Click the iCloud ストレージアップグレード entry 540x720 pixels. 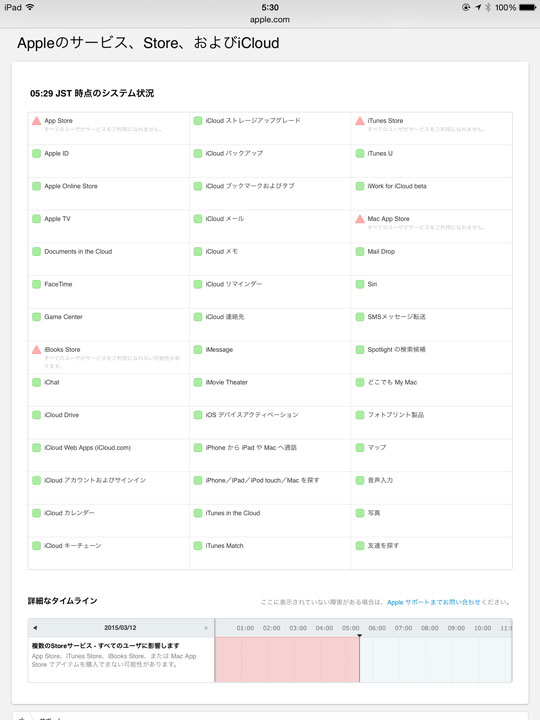click(270, 129)
